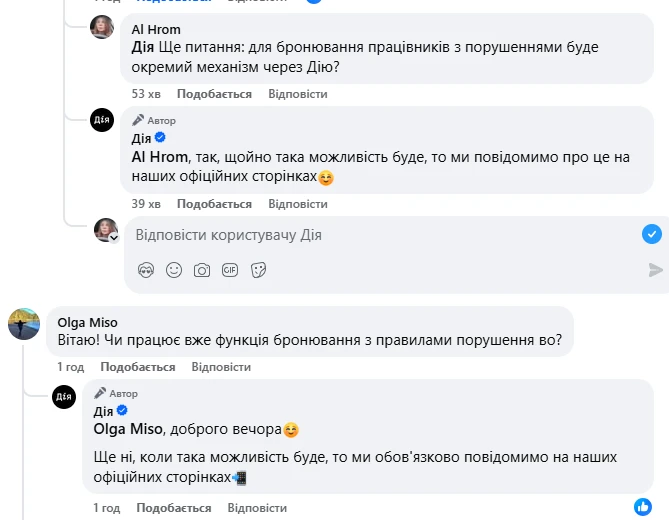669x520 pixels.
Task: Open the Olga Miso mention link in reply
Action: click(127, 430)
